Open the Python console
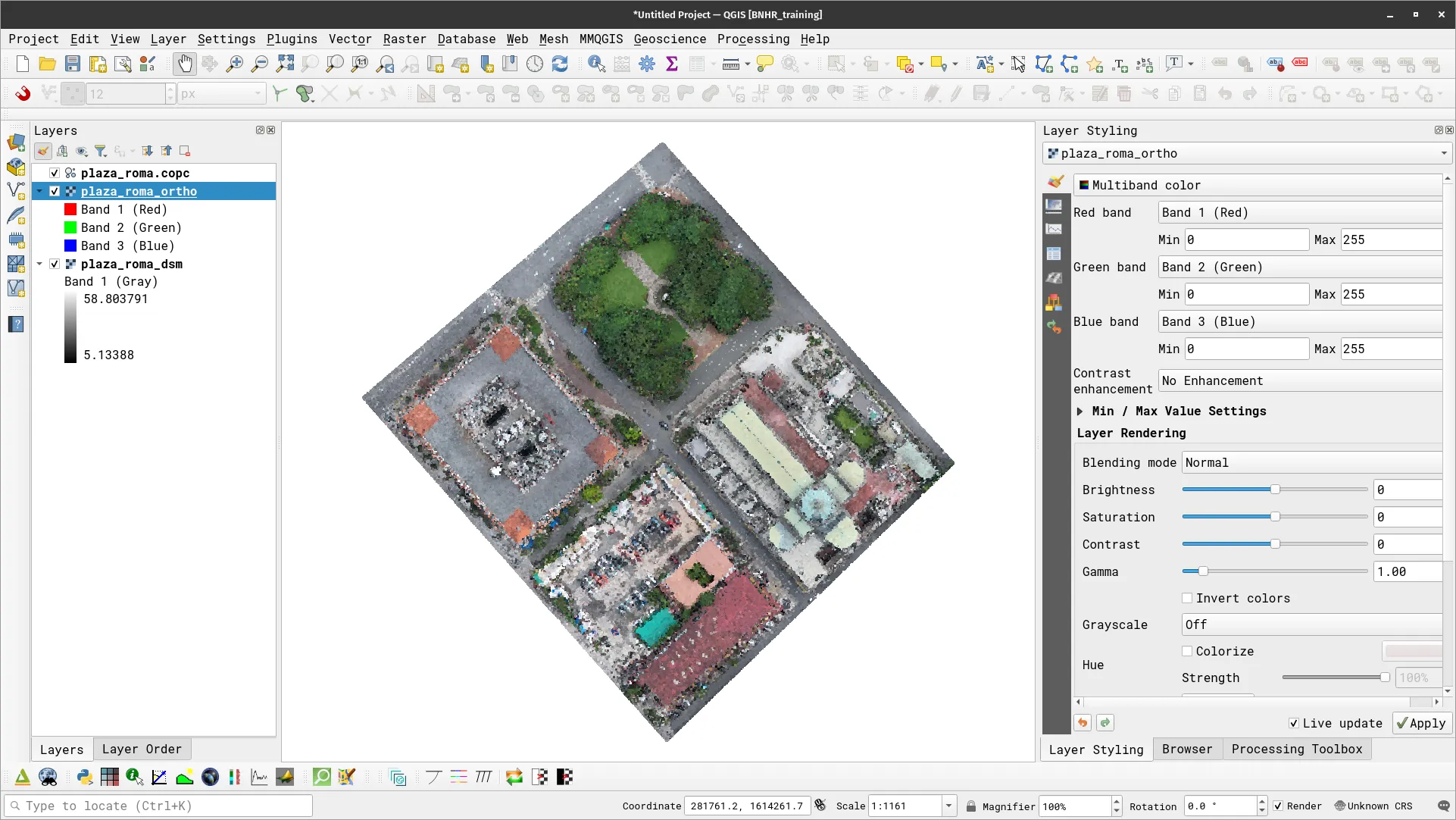 (x=83, y=777)
